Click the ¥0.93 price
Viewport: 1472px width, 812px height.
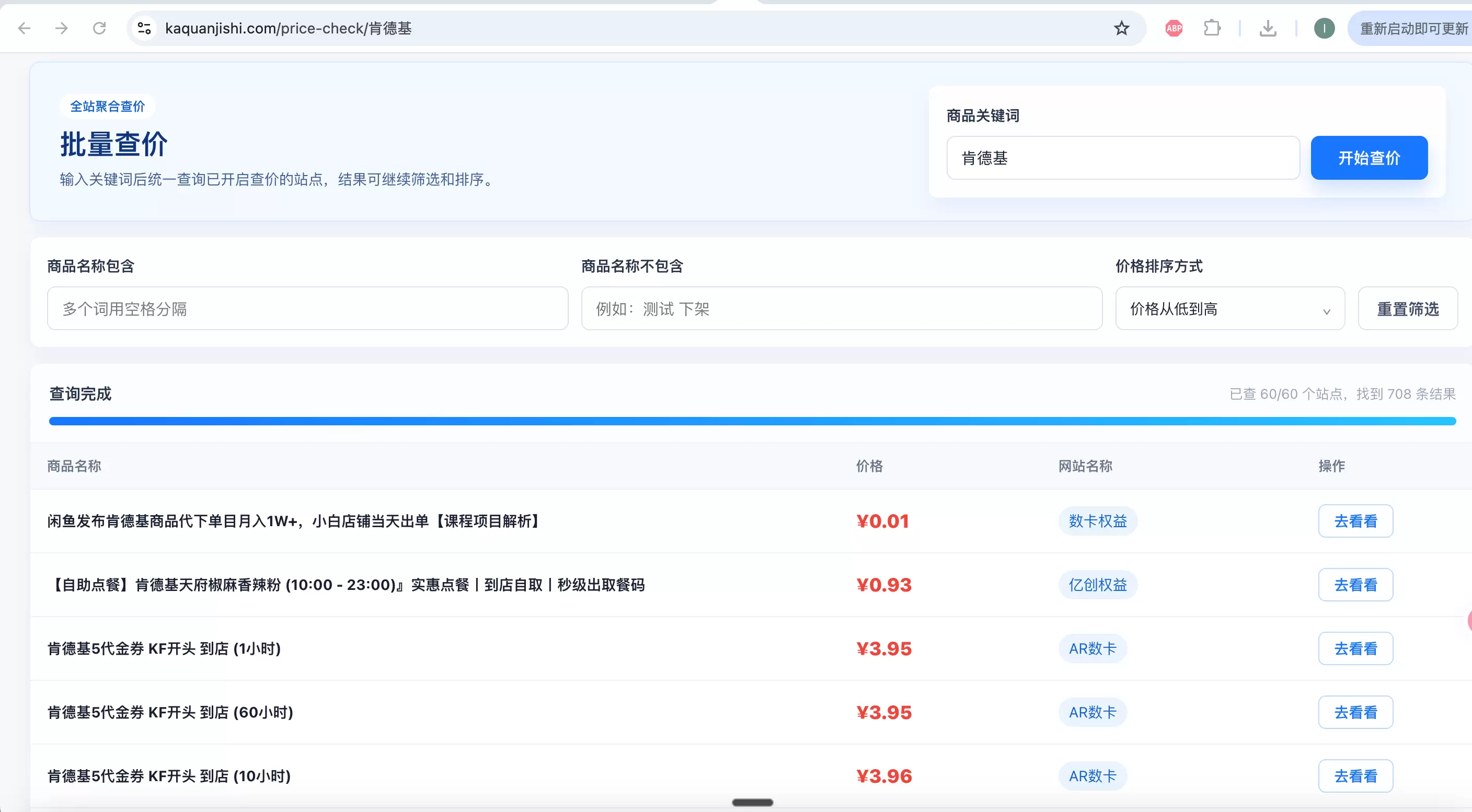coord(884,585)
